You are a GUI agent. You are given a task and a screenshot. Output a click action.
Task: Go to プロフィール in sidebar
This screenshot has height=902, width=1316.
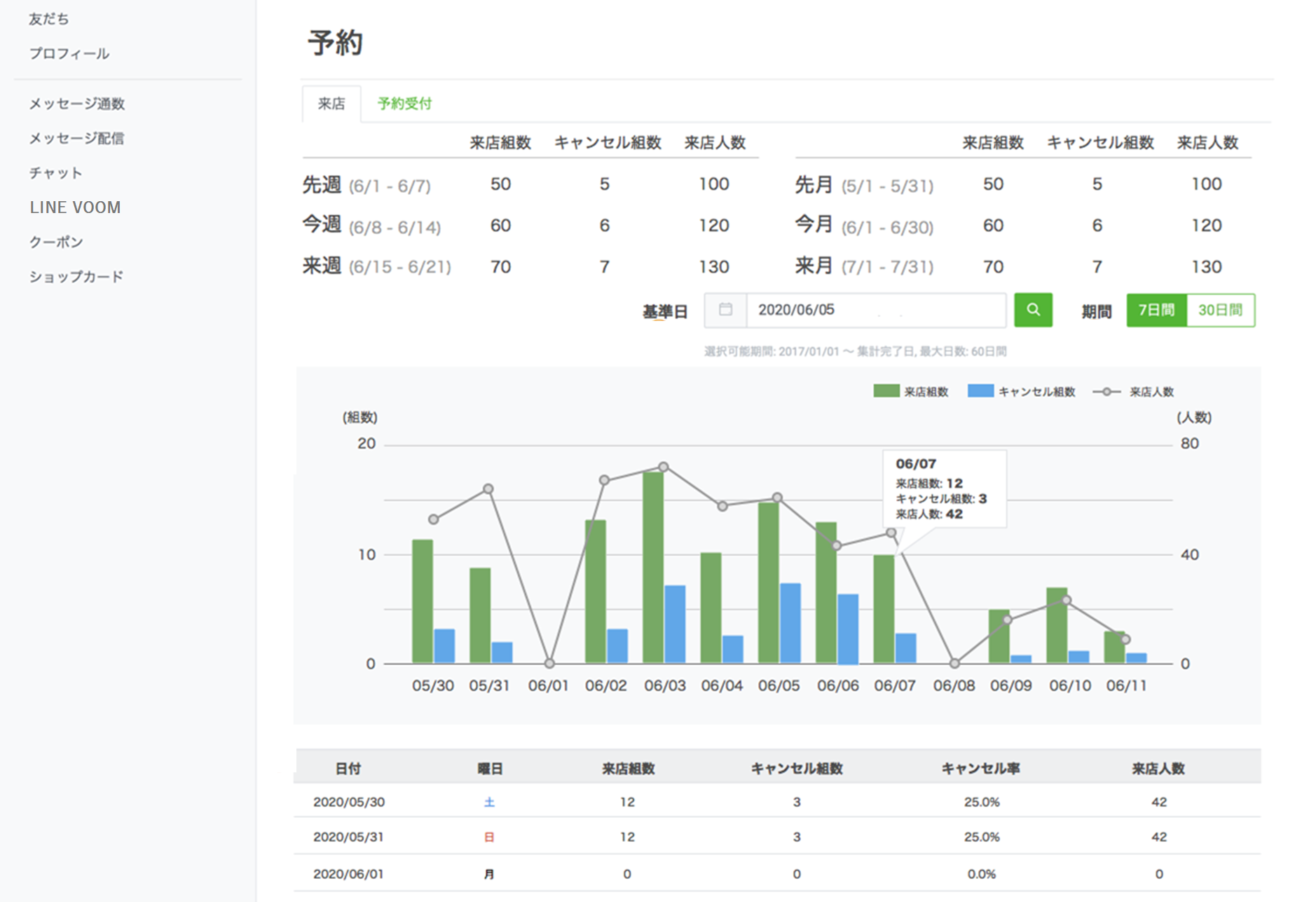click(69, 53)
